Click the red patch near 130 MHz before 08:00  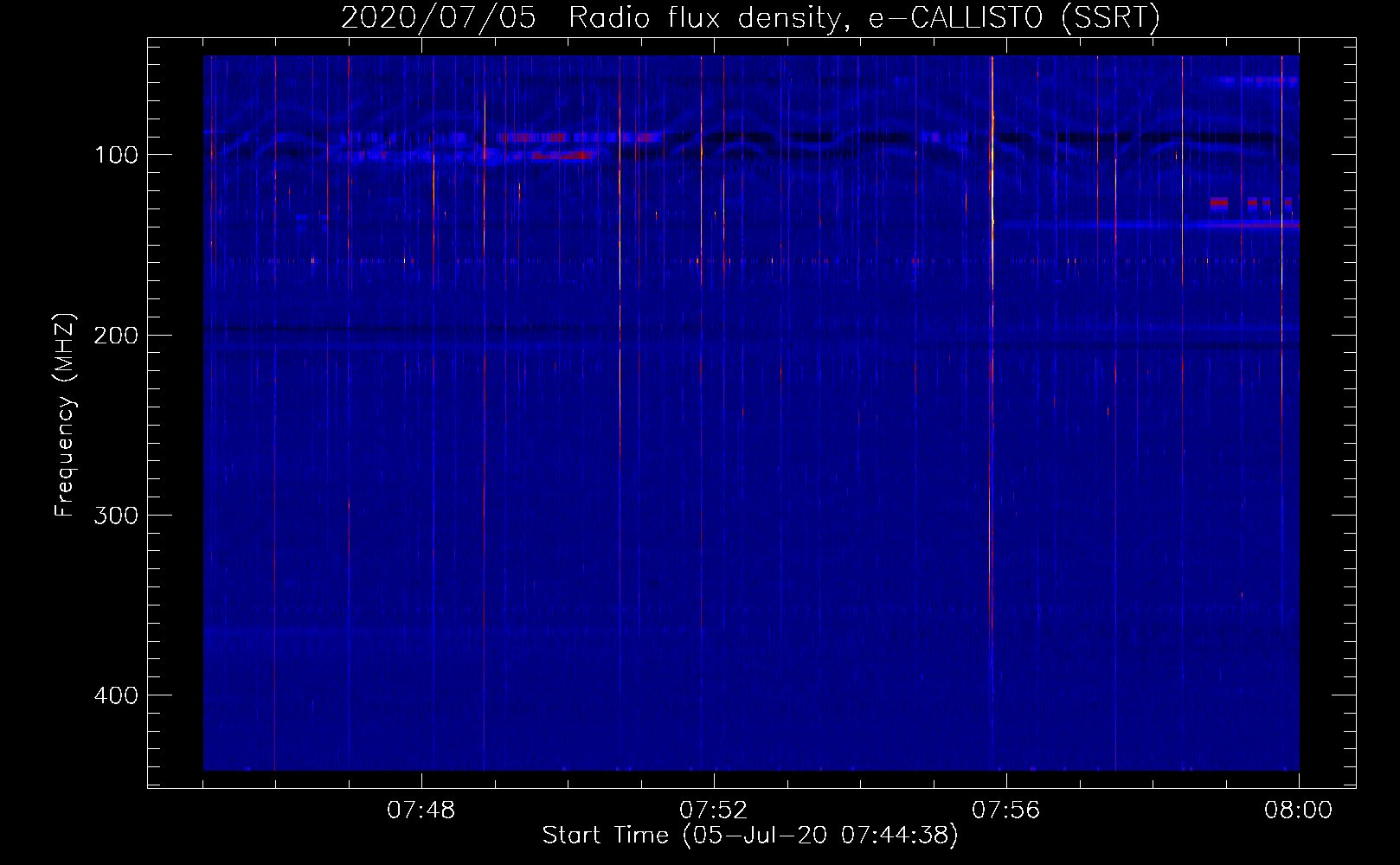coord(1219,202)
